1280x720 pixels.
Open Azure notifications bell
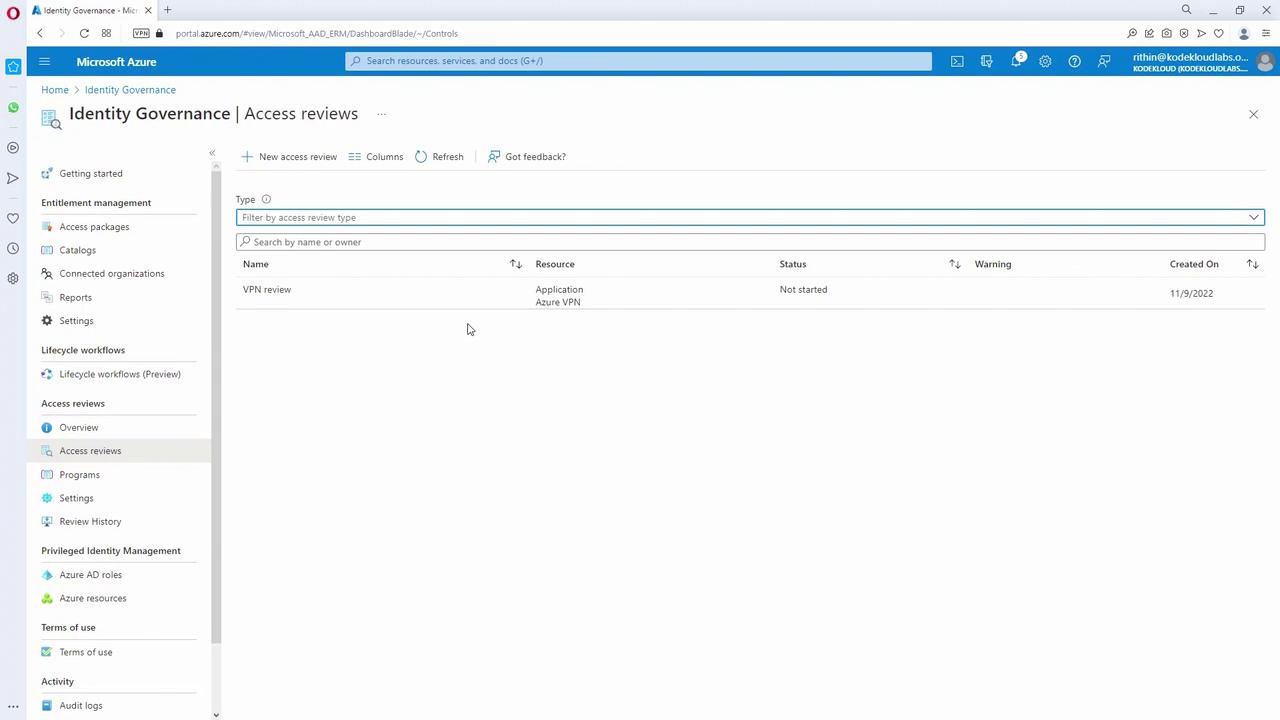pos(1016,61)
